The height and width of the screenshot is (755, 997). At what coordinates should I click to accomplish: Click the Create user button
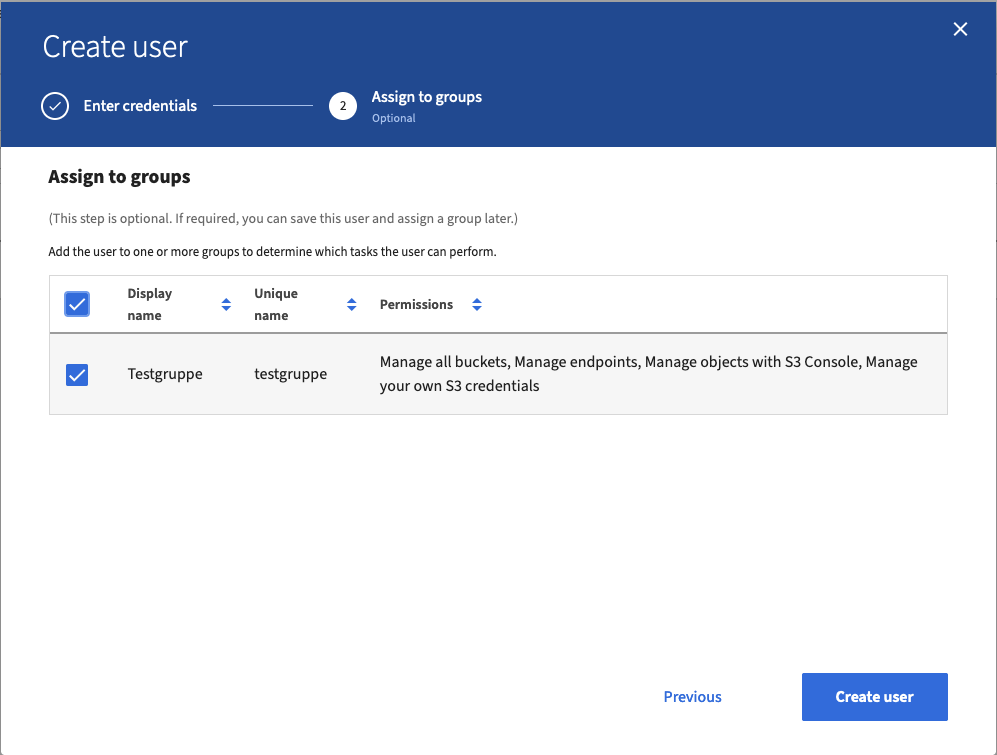coord(874,697)
